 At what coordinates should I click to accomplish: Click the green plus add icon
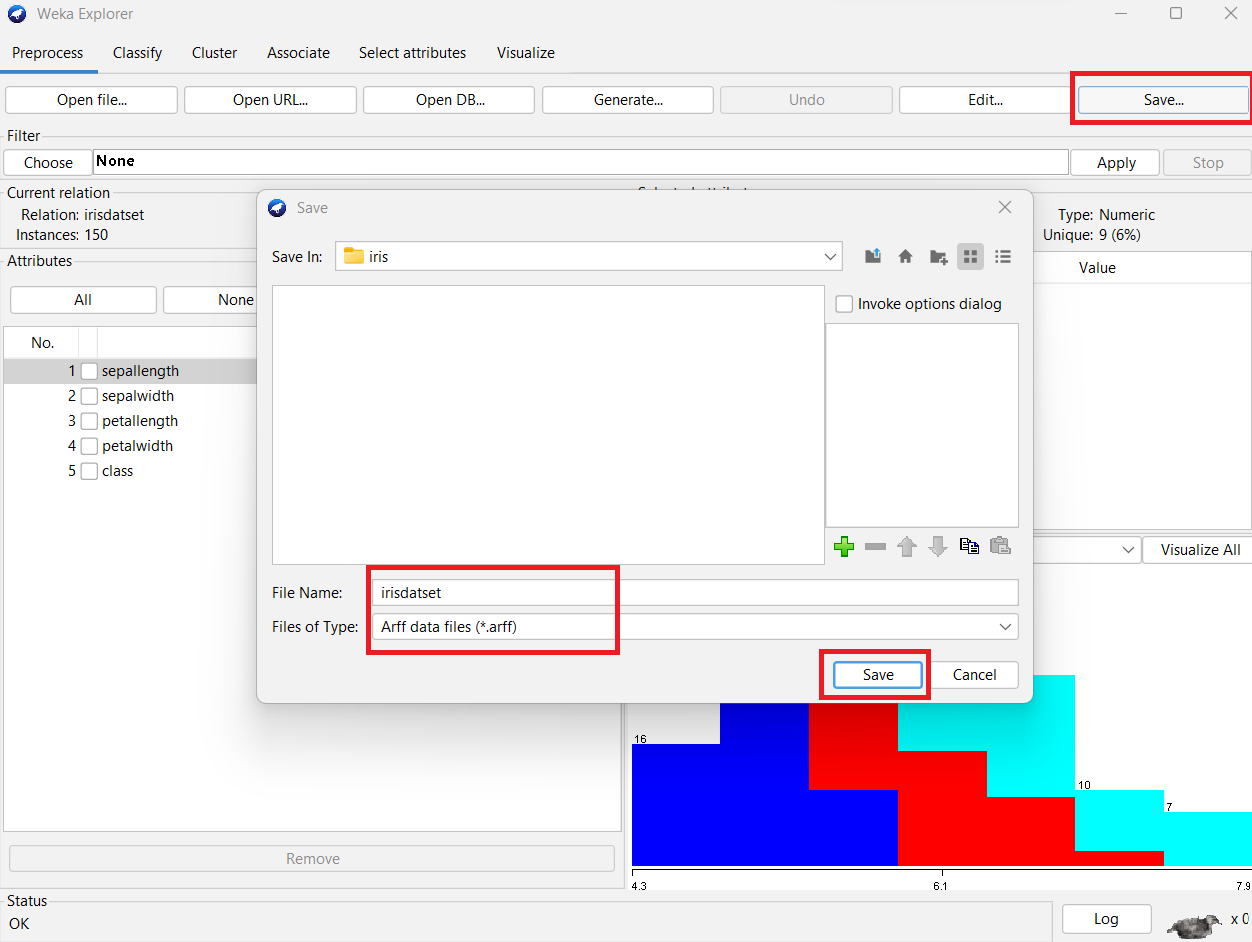point(844,547)
